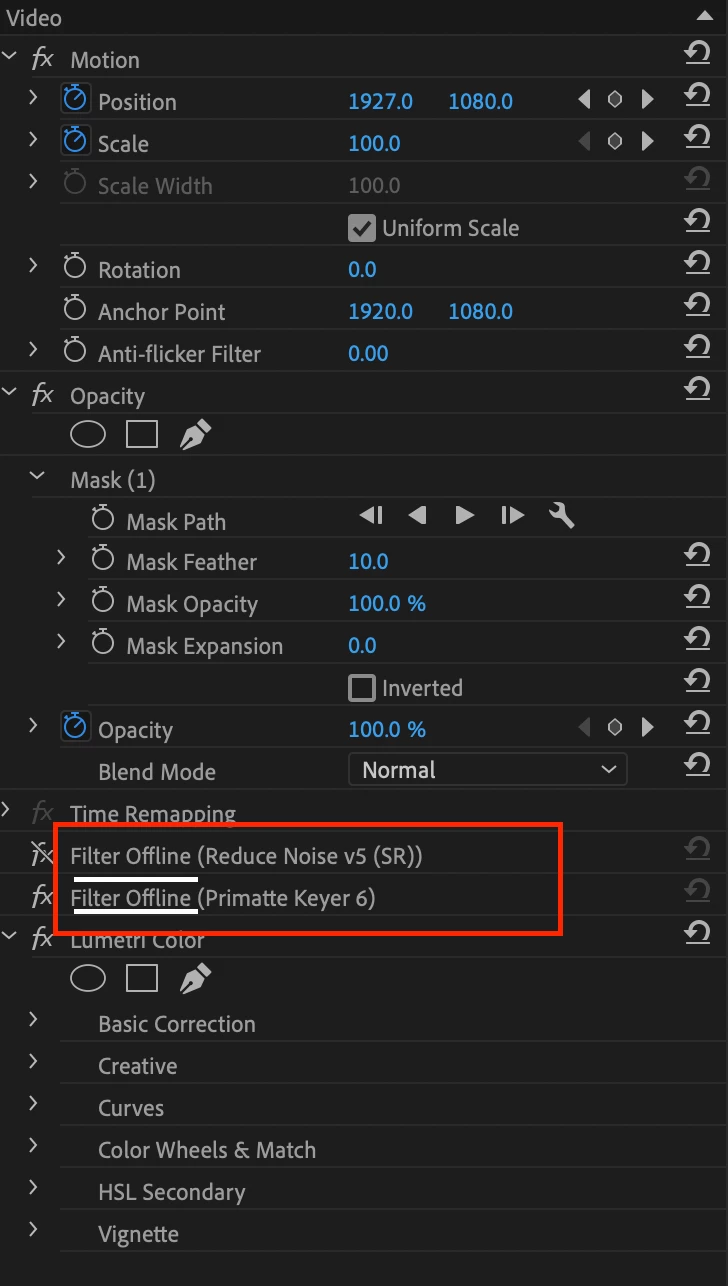Track selected mask forward

465,516
